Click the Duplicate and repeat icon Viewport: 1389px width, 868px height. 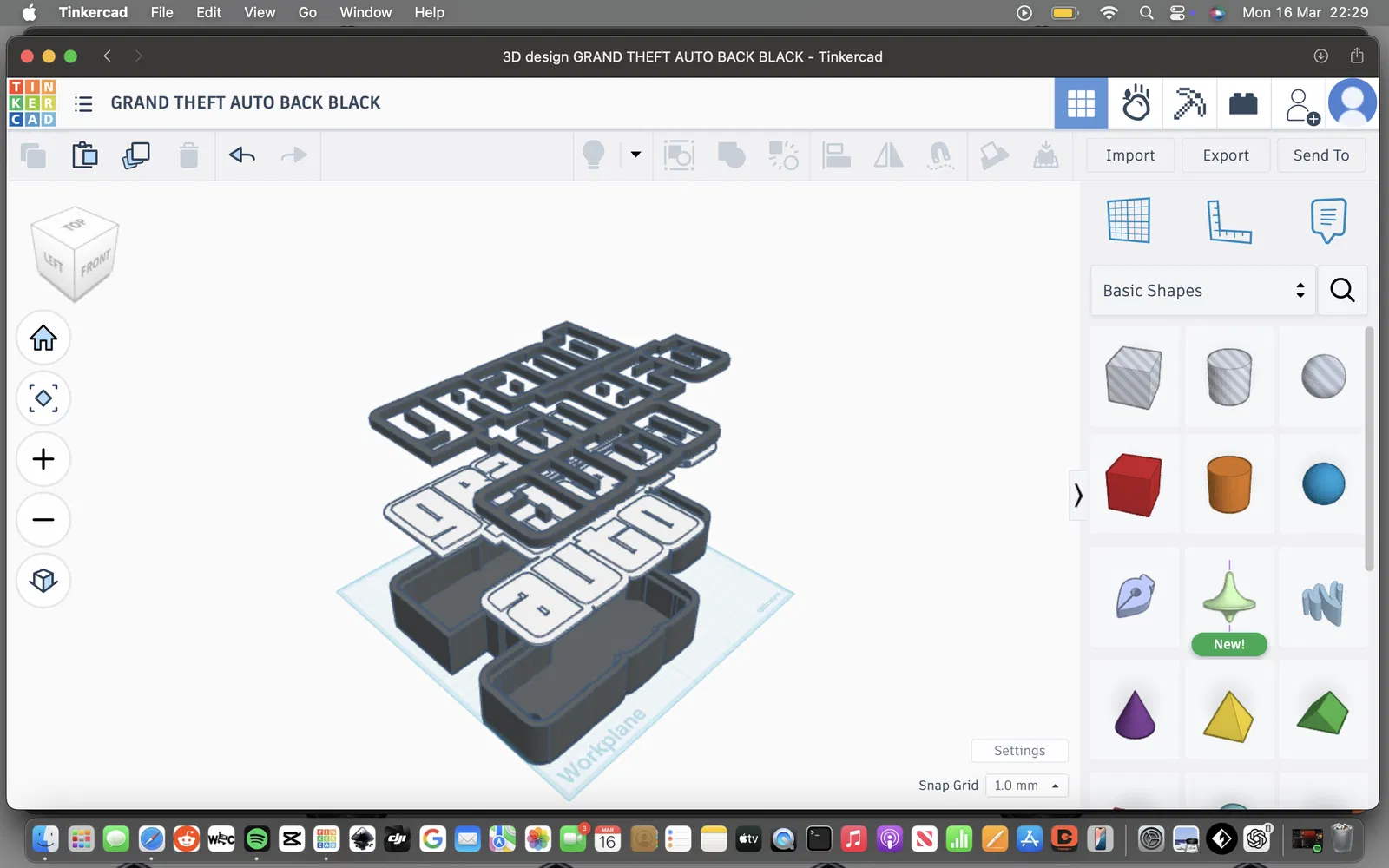[x=136, y=155]
